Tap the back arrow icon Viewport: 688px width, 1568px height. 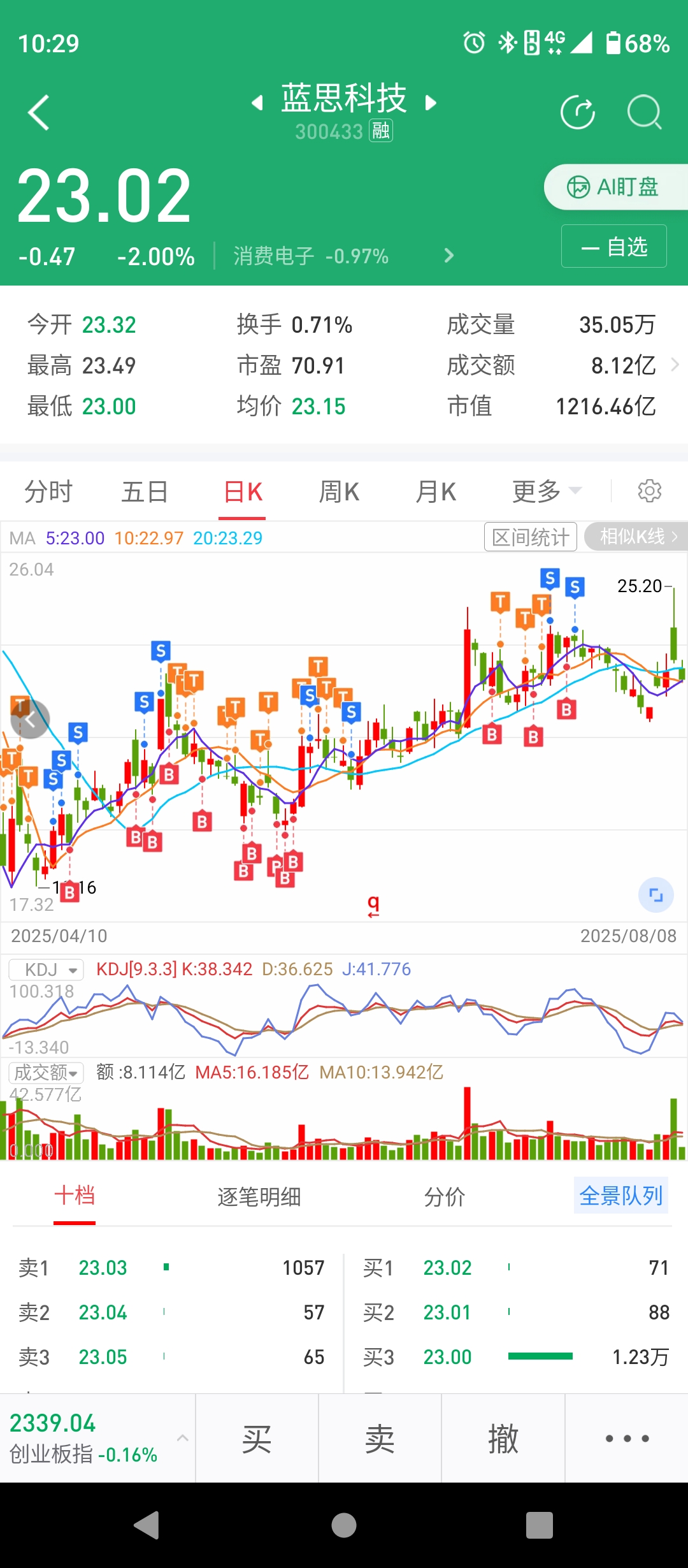pyautogui.click(x=39, y=113)
